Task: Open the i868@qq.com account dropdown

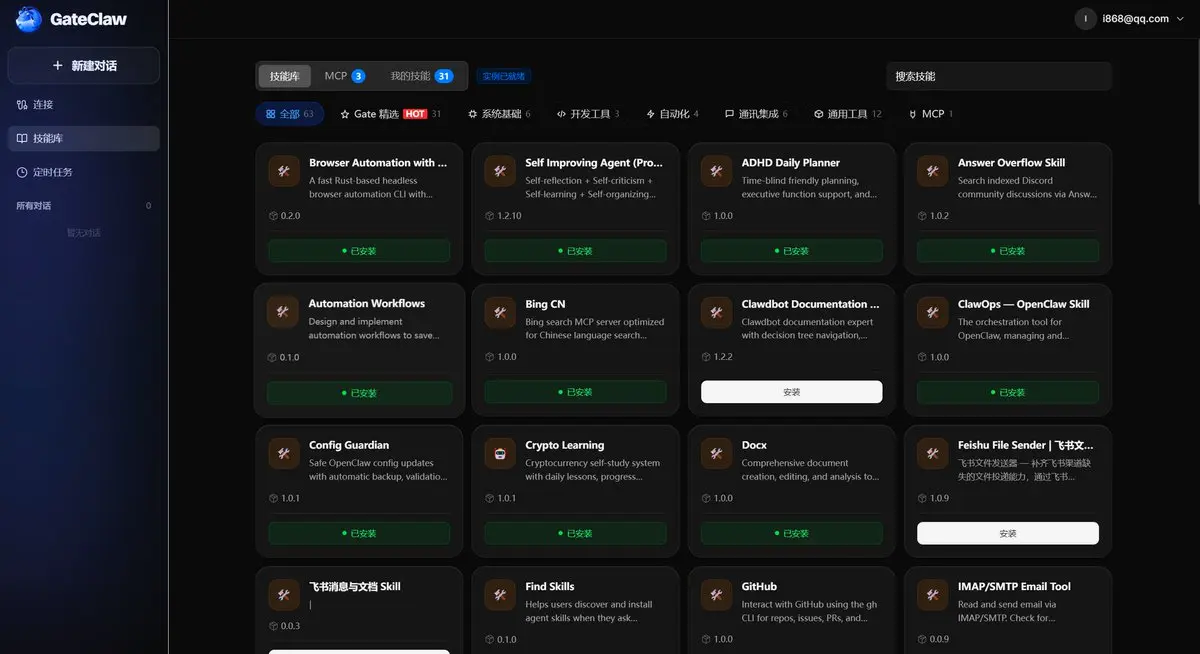Action: tap(1133, 18)
